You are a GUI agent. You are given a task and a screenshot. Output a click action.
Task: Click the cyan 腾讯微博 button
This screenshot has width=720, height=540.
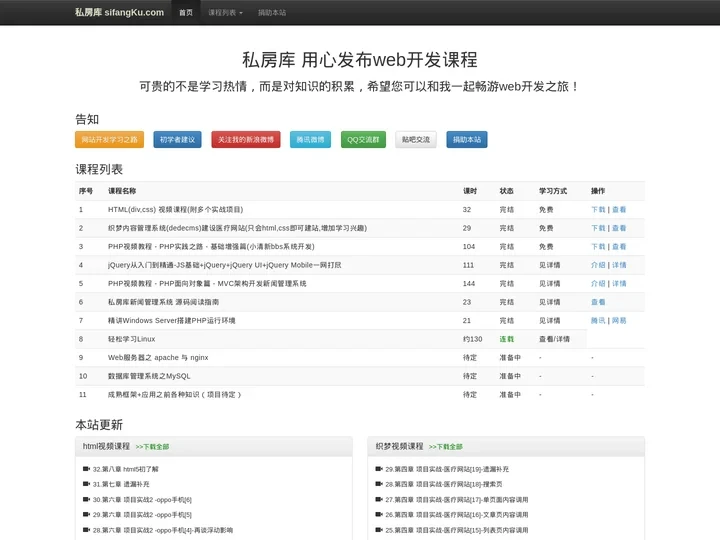click(310, 140)
